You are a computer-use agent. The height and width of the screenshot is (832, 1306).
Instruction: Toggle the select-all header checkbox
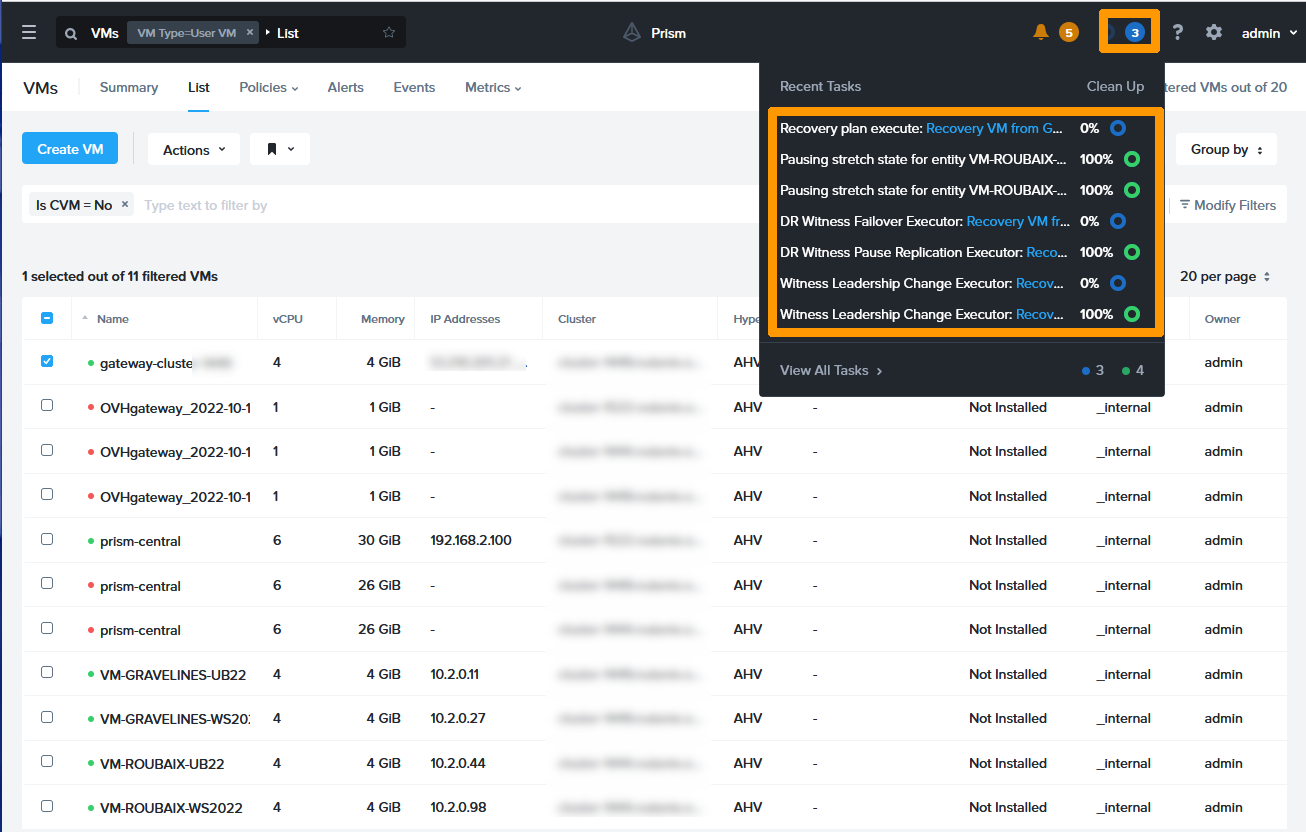47,319
